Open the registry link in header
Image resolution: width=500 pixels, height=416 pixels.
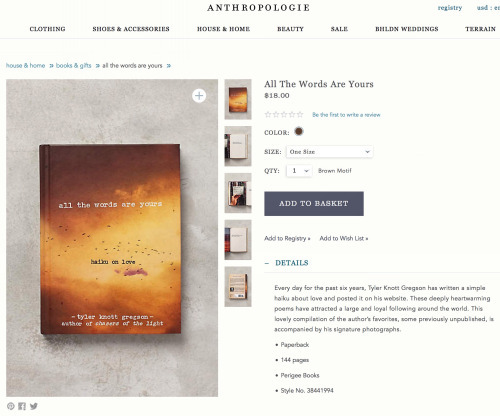click(450, 8)
